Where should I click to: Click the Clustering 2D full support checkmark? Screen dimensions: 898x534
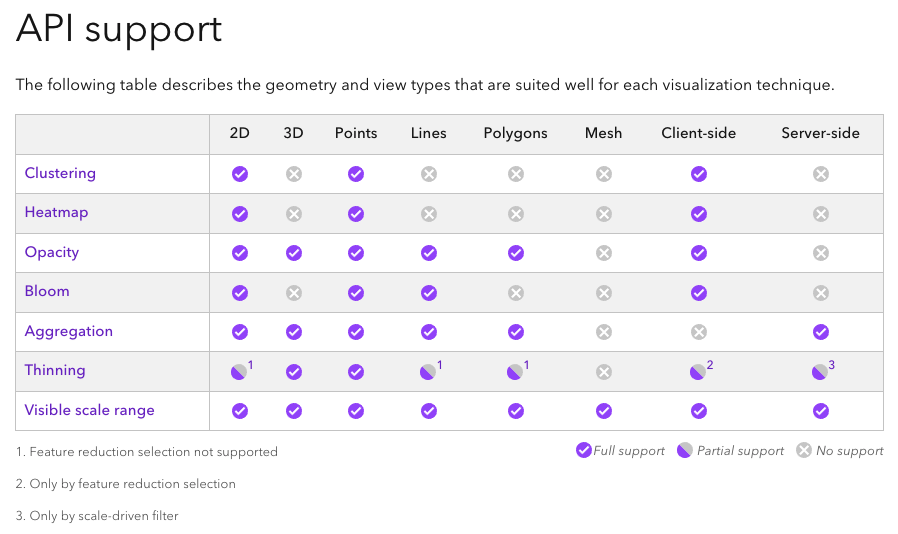pos(240,174)
